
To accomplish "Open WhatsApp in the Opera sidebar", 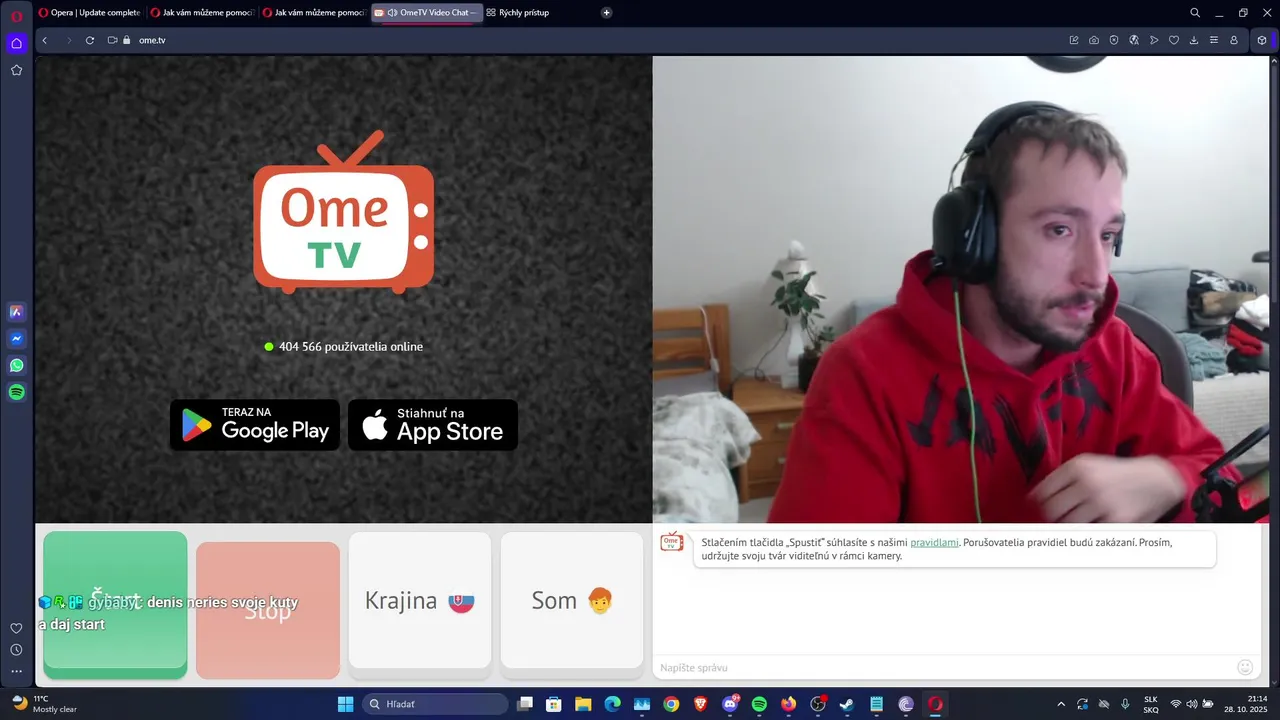I will 16,366.
